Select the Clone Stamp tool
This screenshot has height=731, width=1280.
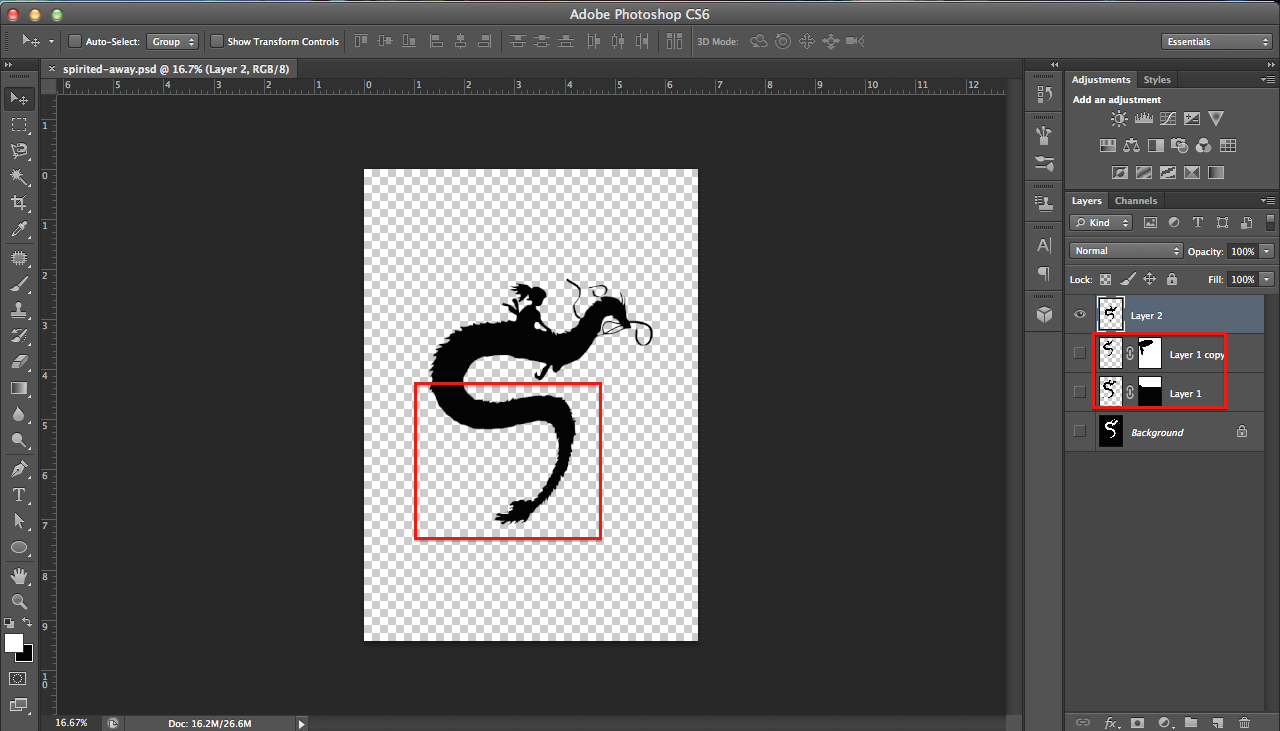pos(19,310)
